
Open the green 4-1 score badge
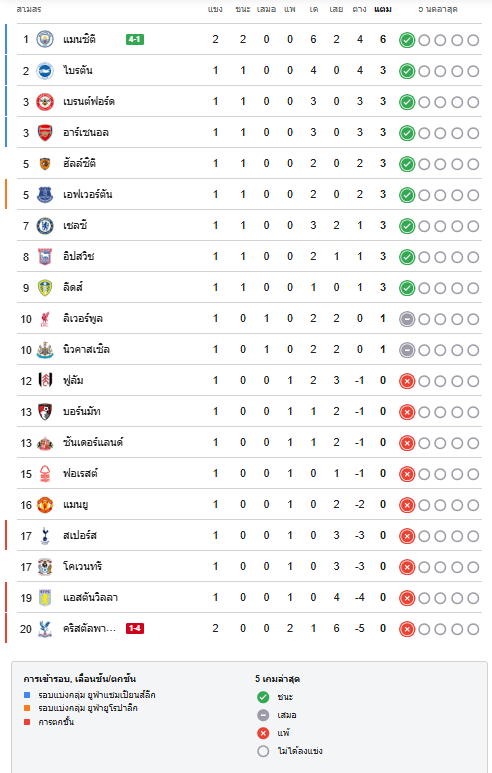[135, 39]
